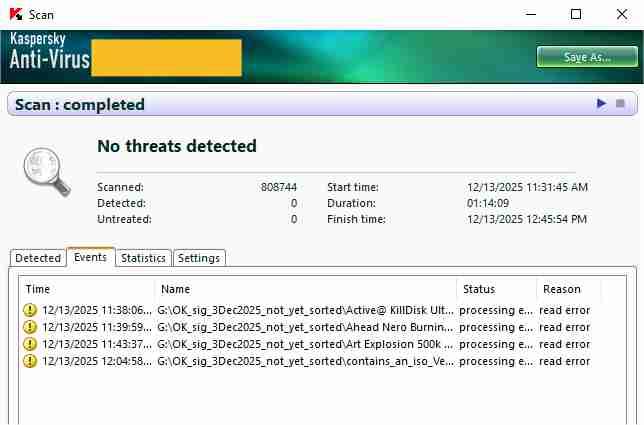The height and width of the screenshot is (425, 644).
Task: Switch to the Detected tab
Action: pyautogui.click(x=38, y=258)
